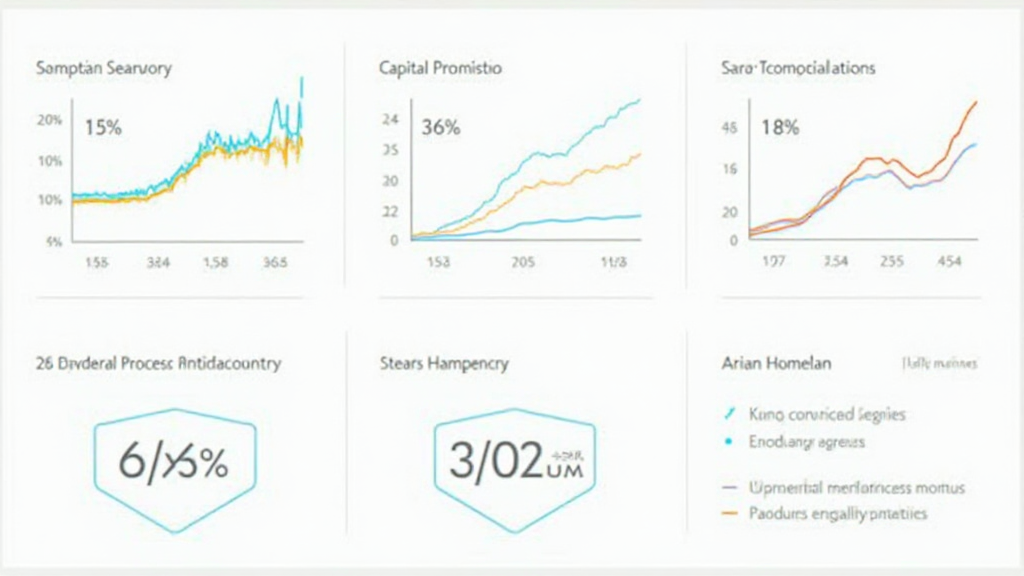This screenshot has width=1024, height=576.
Task: Open the Capital Promistio chart title
Action: [441, 69]
